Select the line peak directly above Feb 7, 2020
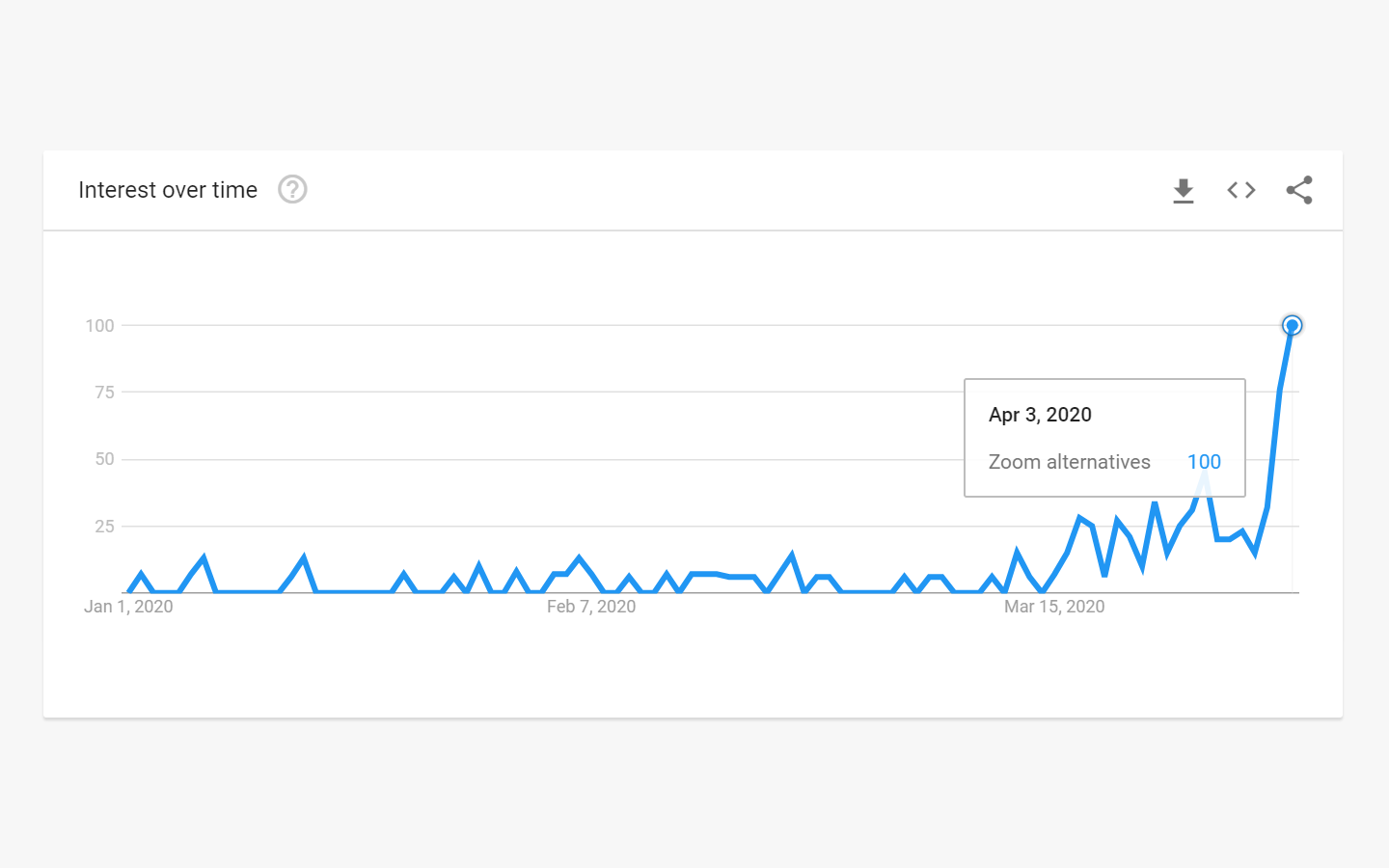This screenshot has height=868, width=1389. point(579,557)
